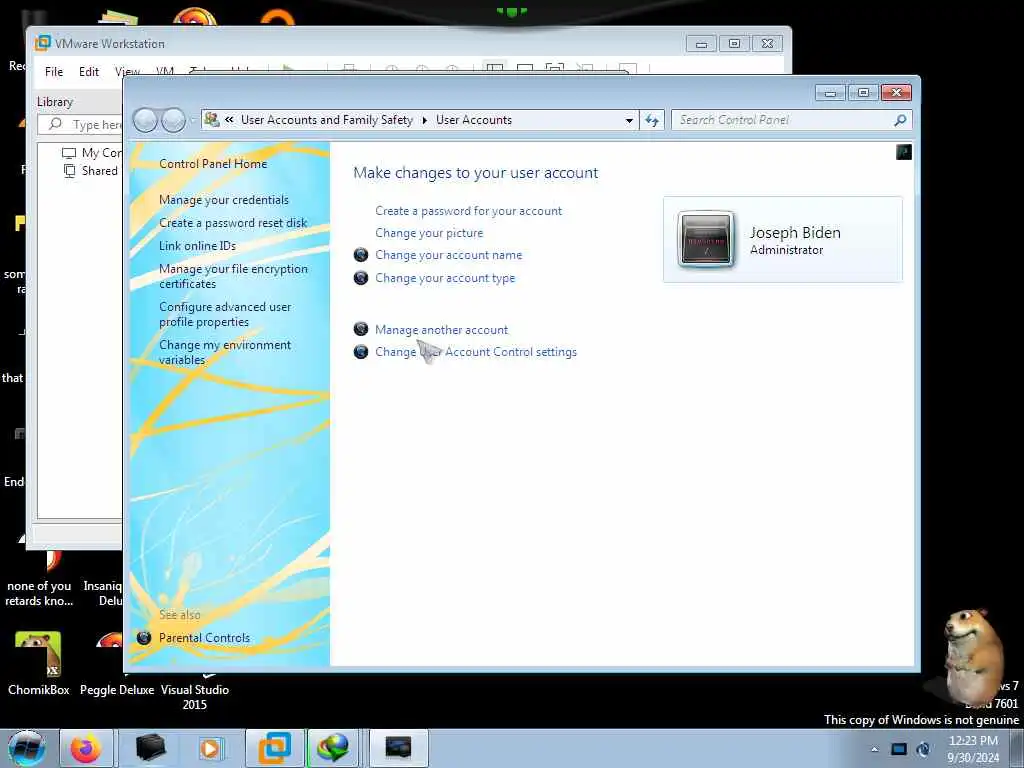Minimize the User Accounts window

830,93
